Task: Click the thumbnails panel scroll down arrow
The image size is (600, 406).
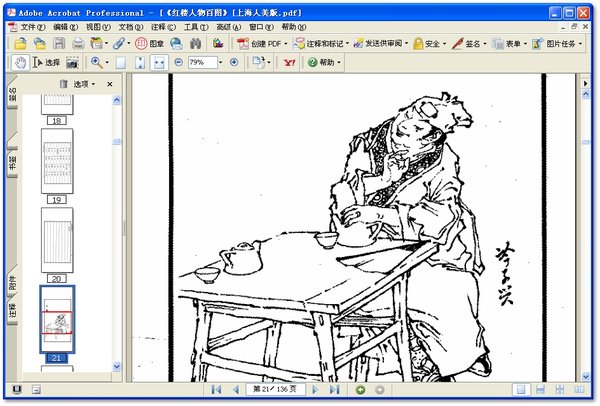Action: pyautogui.click(x=117, y=367)
